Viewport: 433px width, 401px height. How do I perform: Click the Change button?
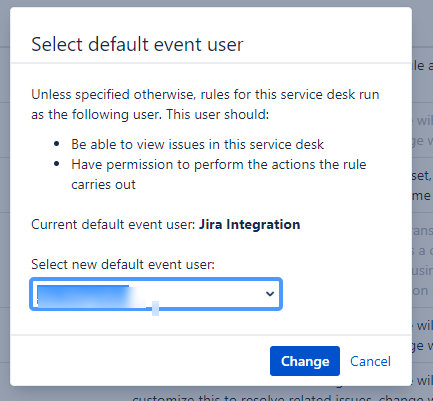(305, 361)
